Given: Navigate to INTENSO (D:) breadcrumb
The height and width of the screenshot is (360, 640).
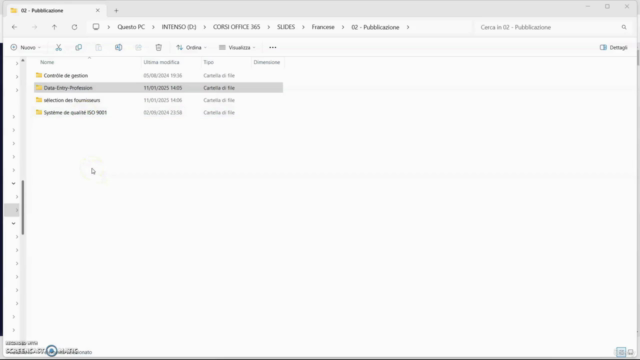Looking at the screenshot, I should (179, 27).
